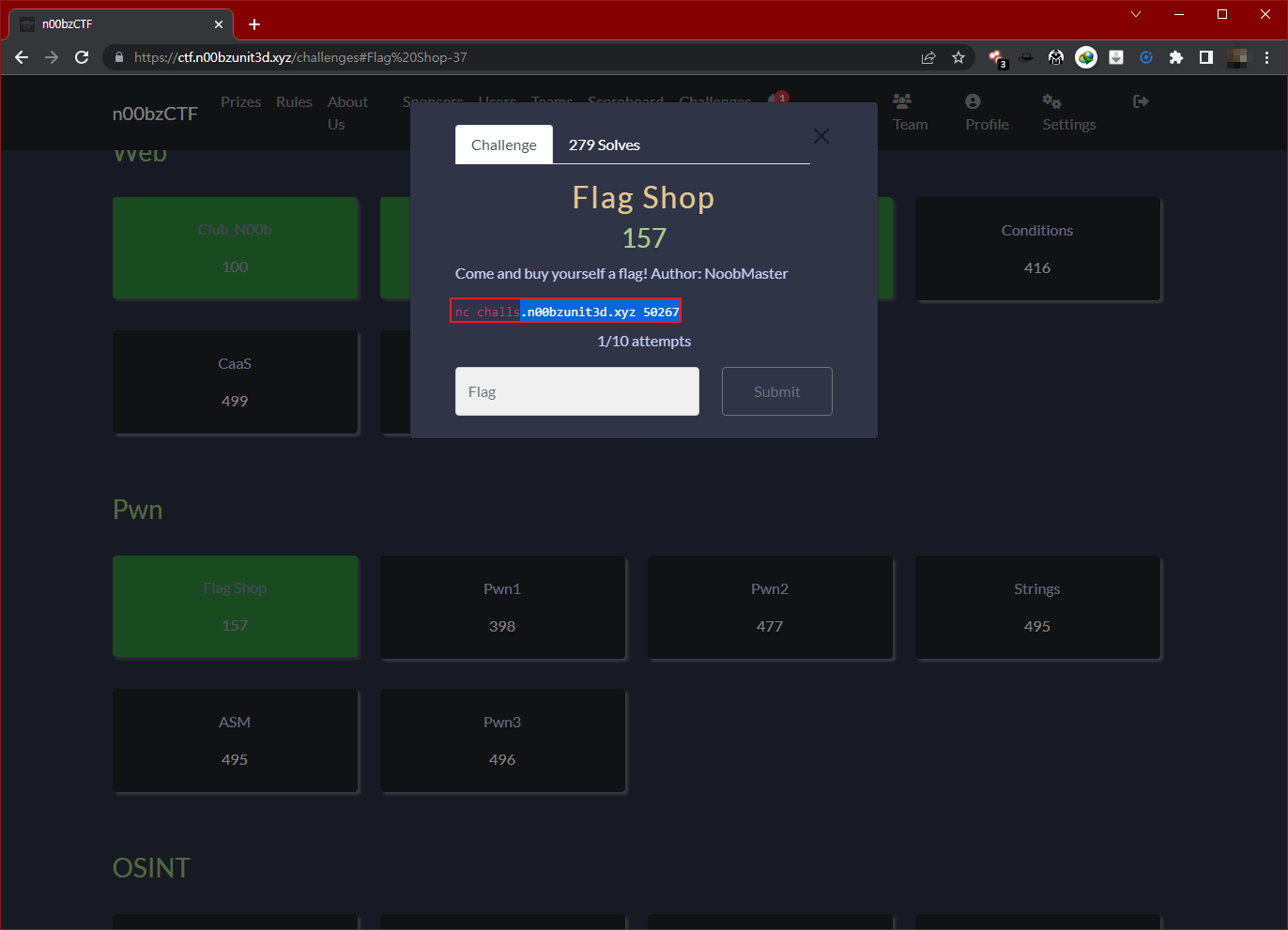Open the Rules page
Viewport: 1288px width, 930px height.
[x=294, y=101]
